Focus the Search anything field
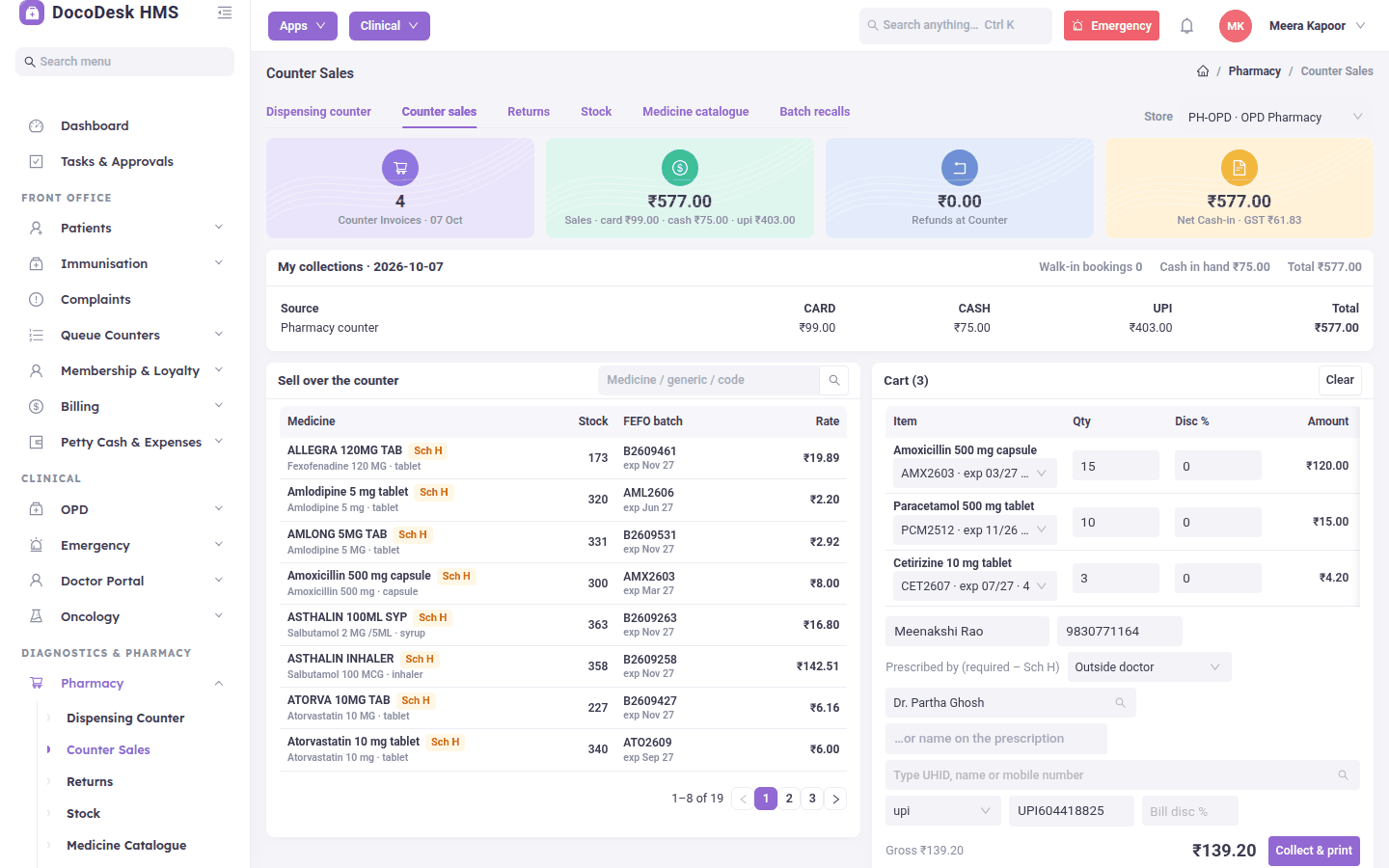 click(x=956, y=26)
